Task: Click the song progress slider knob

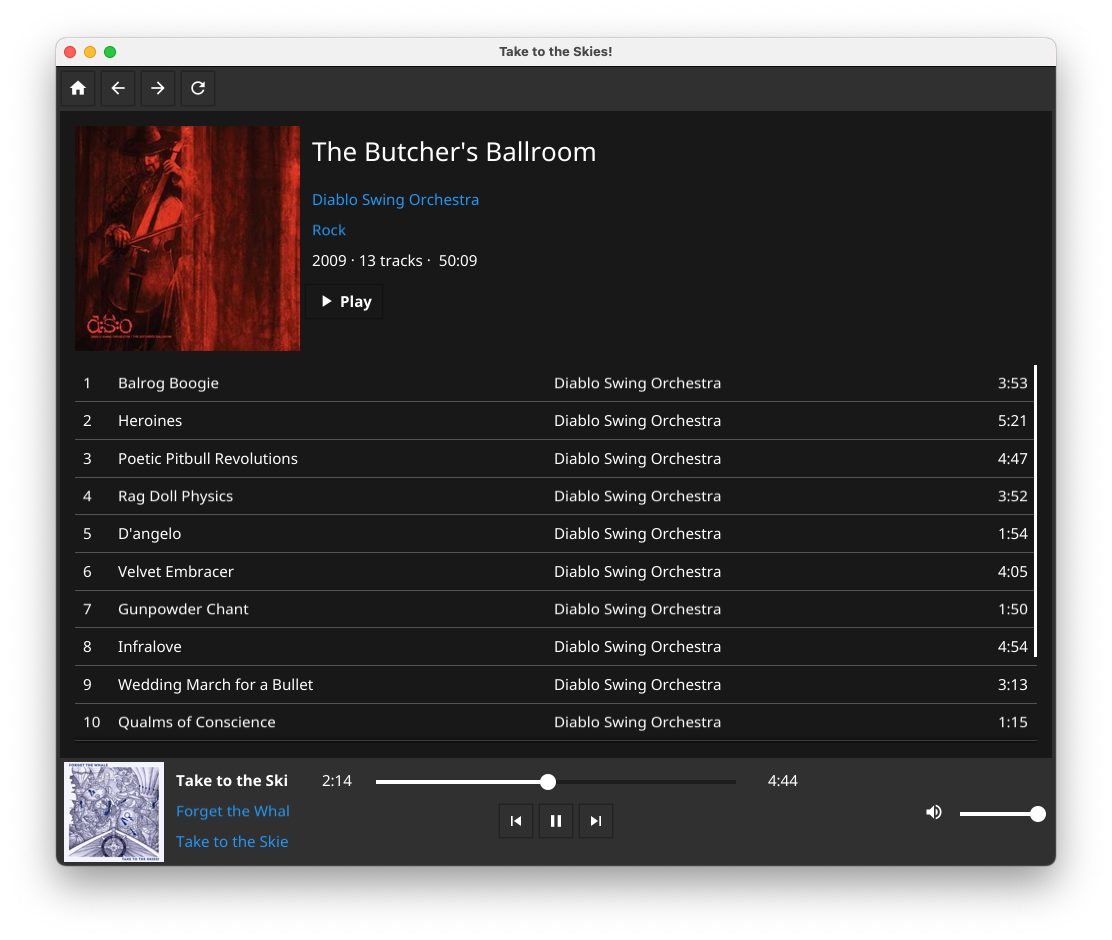Action: [547, 782]
